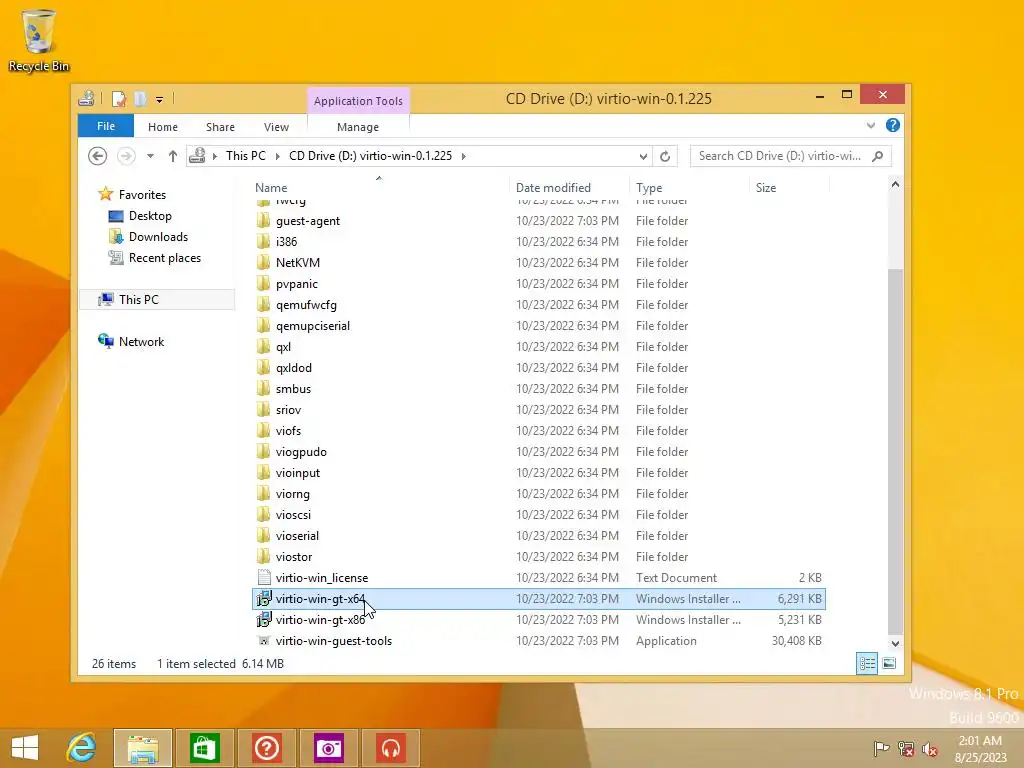1024x768 pixels.
Task: Click the Forward navigation arrow
Action: click(126, 156)
